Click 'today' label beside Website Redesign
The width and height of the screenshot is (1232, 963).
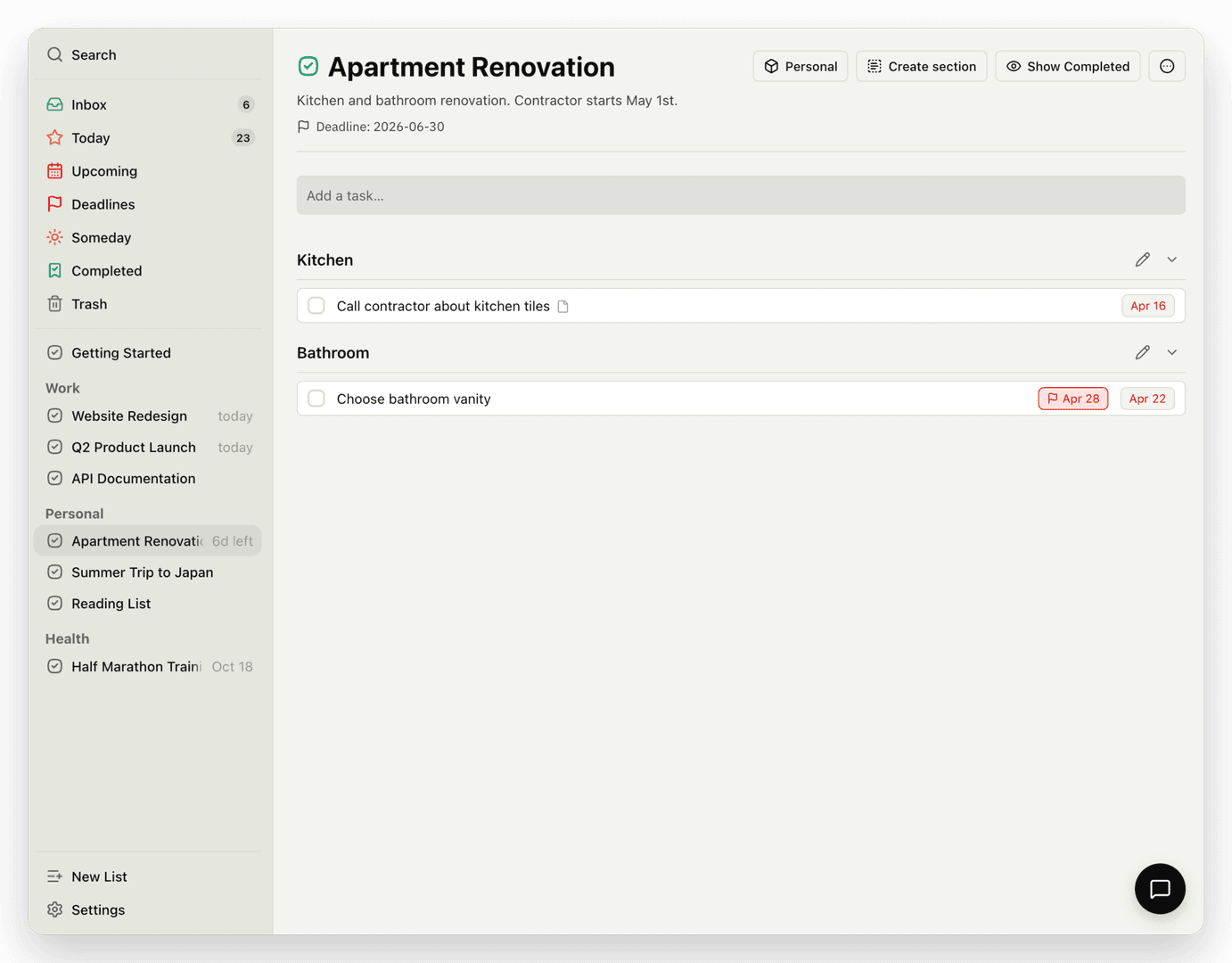point(235,416)
